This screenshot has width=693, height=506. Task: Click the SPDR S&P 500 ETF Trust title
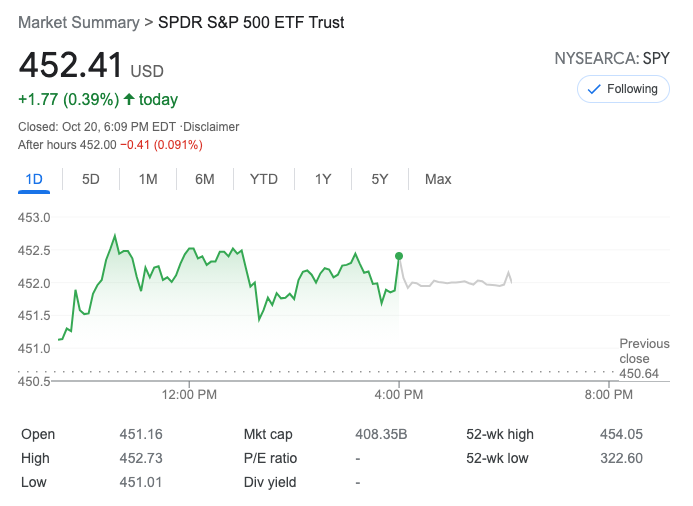point(251,22)
